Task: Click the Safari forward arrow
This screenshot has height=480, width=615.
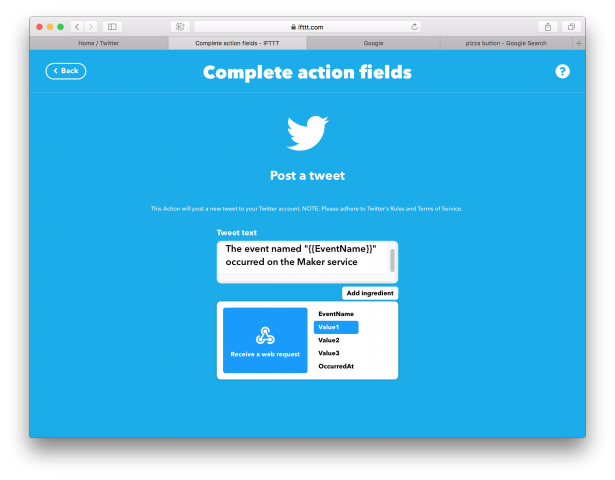Action: (91, 27)
